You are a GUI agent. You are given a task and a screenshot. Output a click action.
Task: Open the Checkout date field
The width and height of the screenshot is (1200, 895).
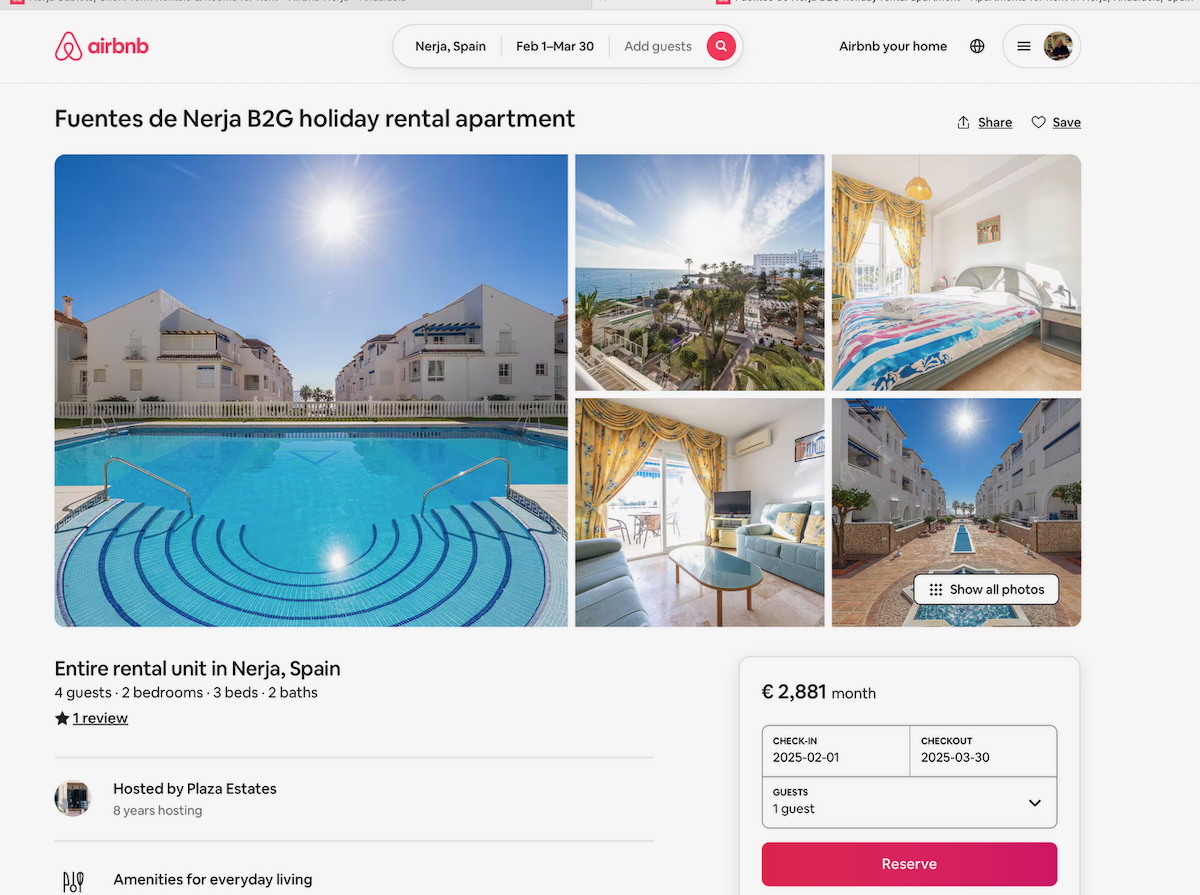point(983,750)
